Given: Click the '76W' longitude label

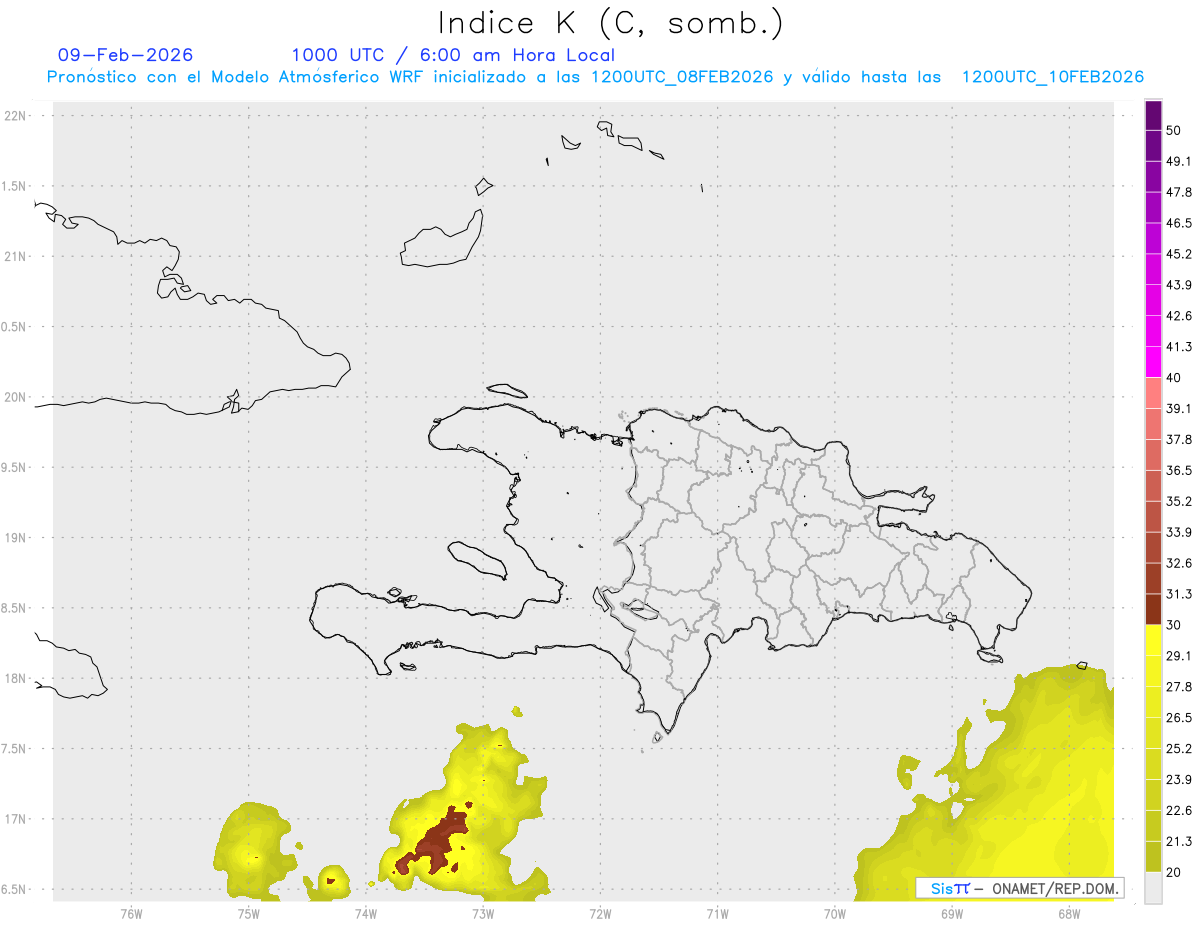Looking at the screenshot, I should click(131, 913).
